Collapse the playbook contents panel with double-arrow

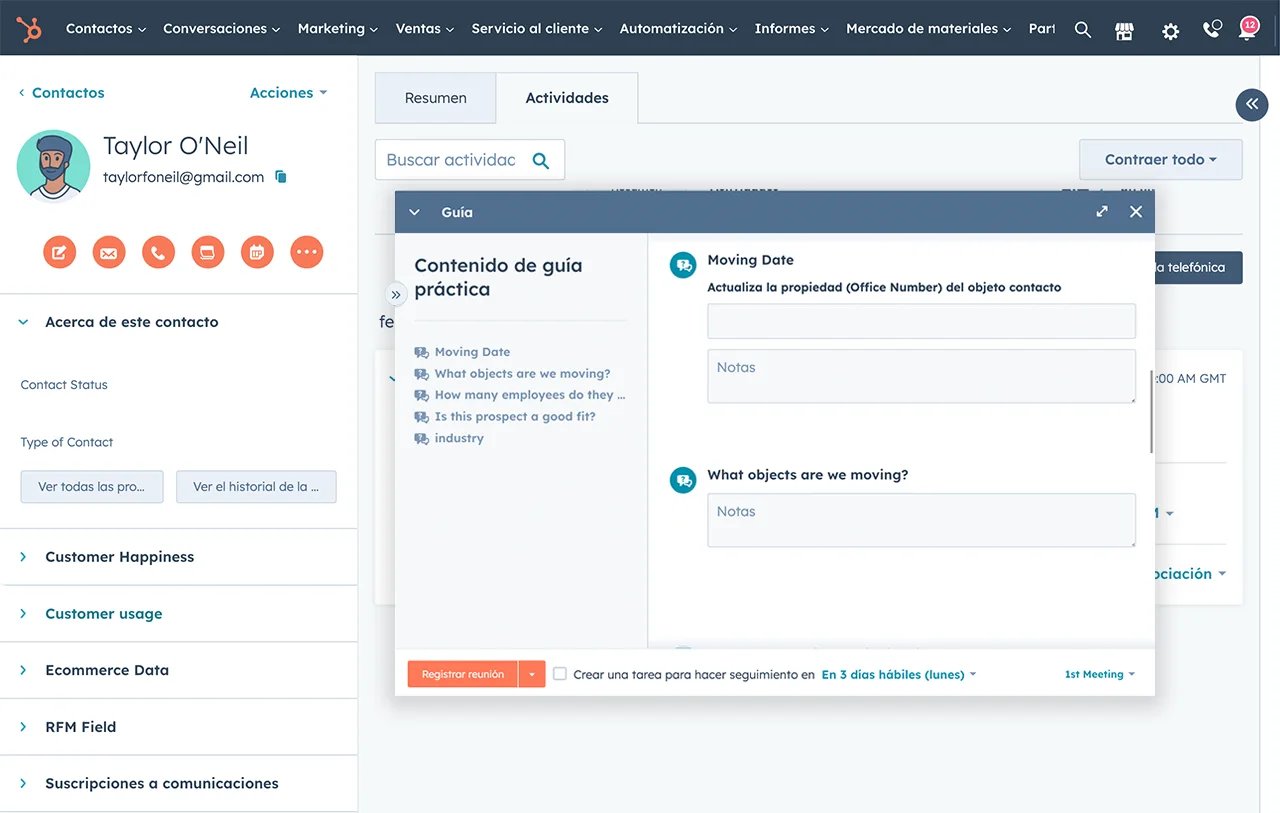[396, 294]
